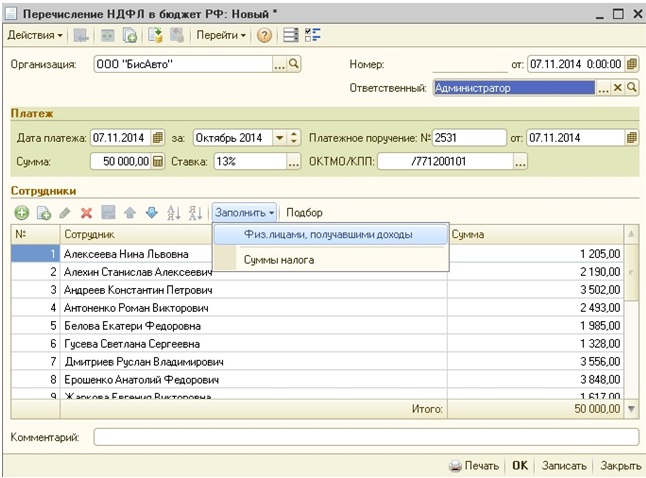Select row Дмитриев Руслан Владимирович

pyautogui.click(x=317, y=362)
